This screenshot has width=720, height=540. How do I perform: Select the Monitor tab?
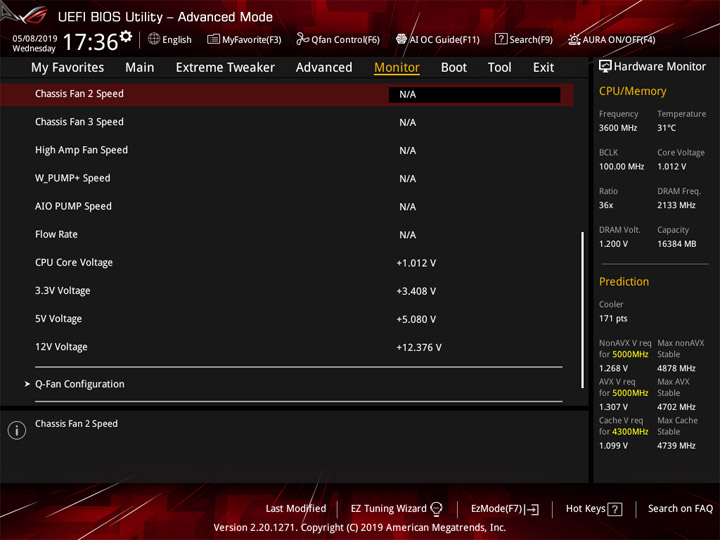point(397,68)
